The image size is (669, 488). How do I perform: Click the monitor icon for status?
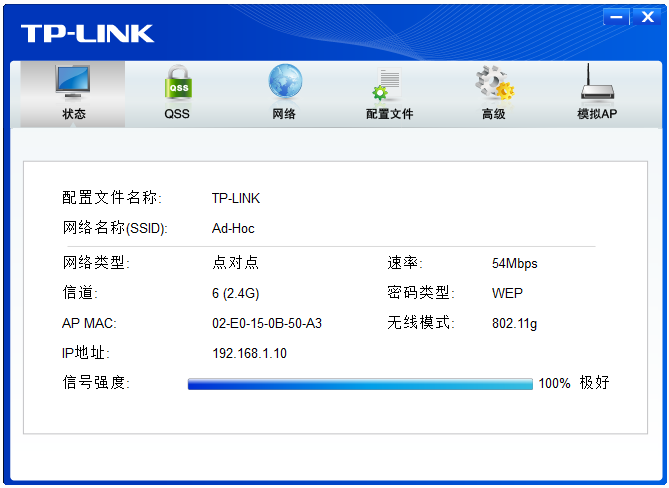coord(73,82)
